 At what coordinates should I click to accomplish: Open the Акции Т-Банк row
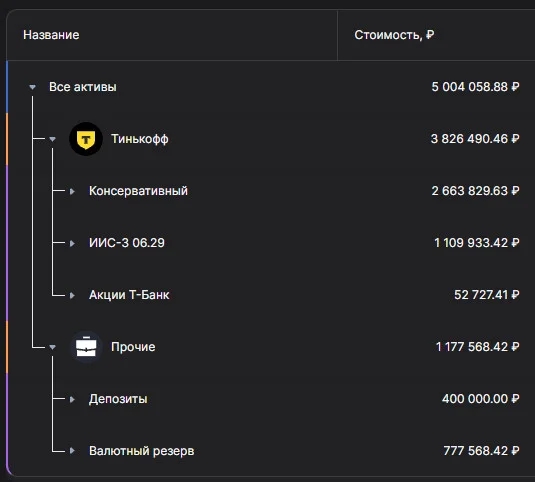pyautogui.click(x=129, y=295)
